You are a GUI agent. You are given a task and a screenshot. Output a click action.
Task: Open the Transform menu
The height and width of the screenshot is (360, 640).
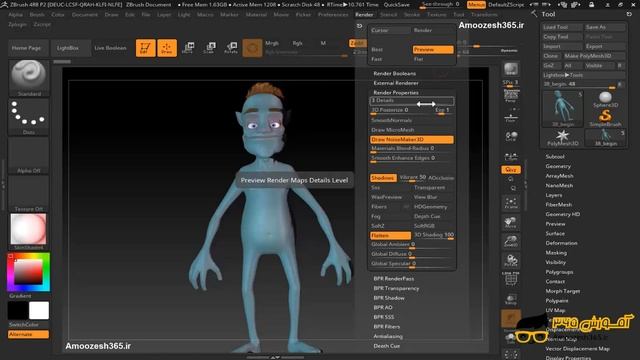tap(484, 14)
